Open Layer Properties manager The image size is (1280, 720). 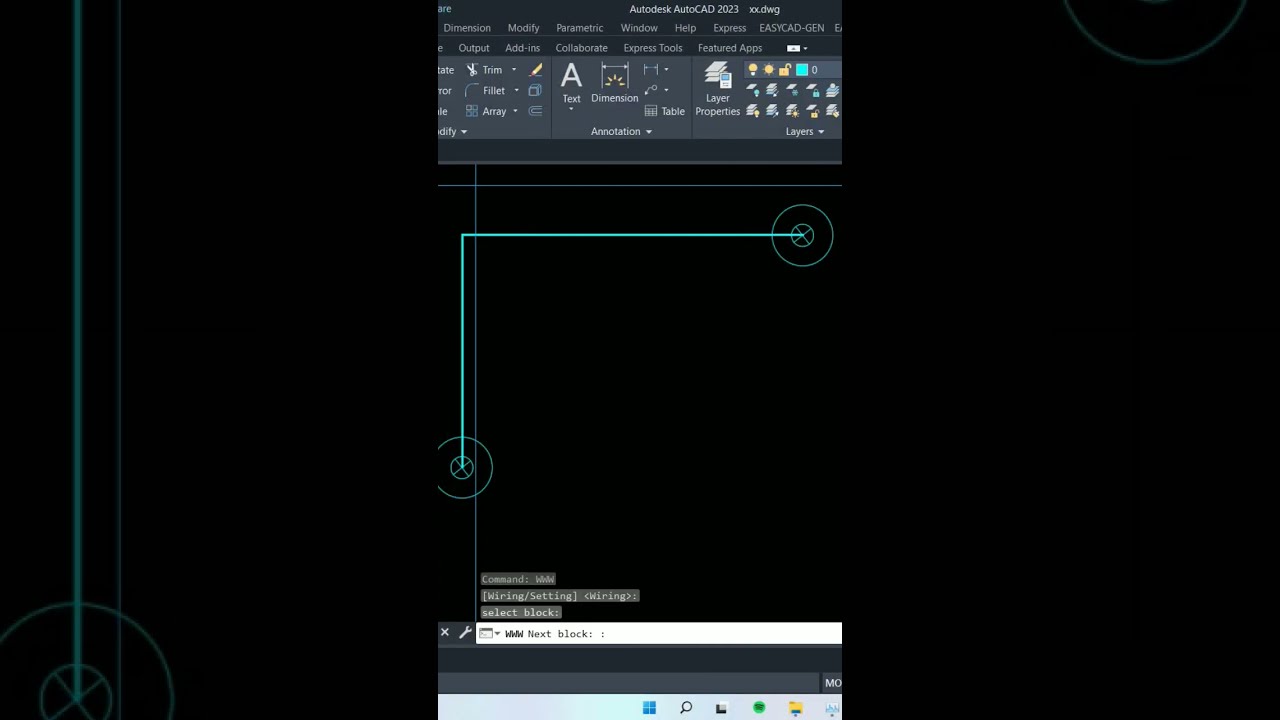coord(718,90)
